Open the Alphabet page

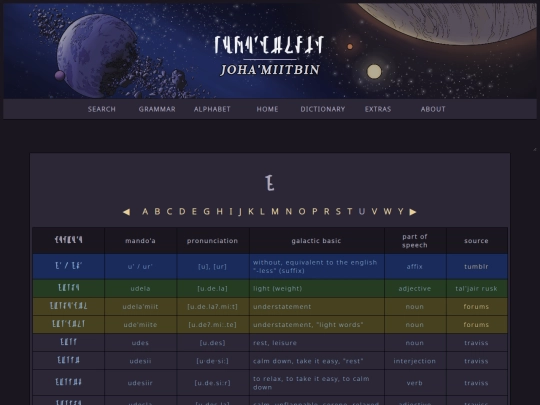(x=212, y=109)
